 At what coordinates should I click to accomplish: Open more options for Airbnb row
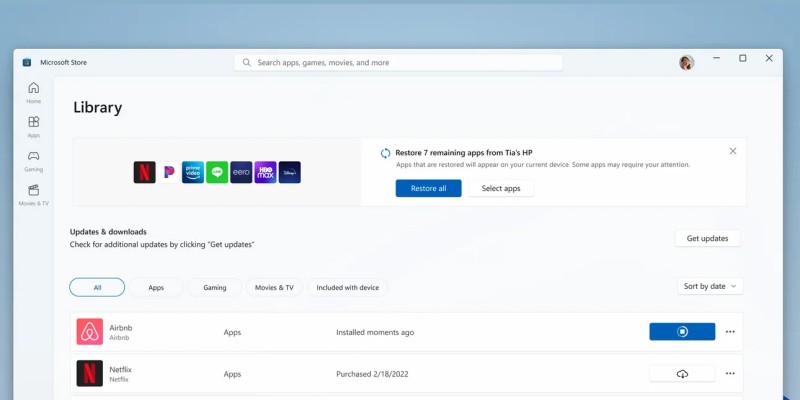coord(730,332)
